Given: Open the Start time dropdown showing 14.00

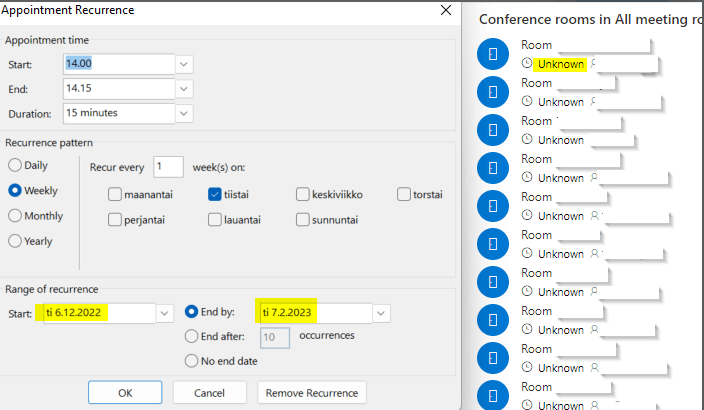Looking at the screenshot, I should tap(184, 64).
